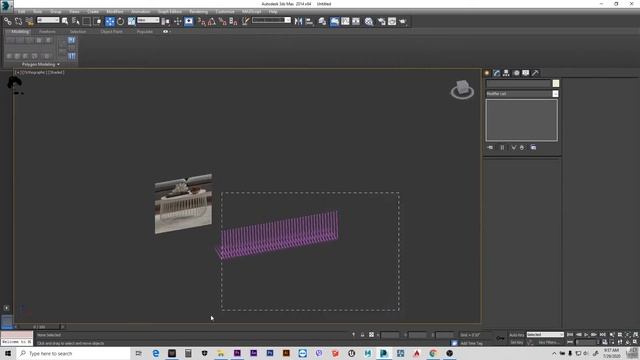Switch to the Freeform ribbon tab

[x=47, y=31]
